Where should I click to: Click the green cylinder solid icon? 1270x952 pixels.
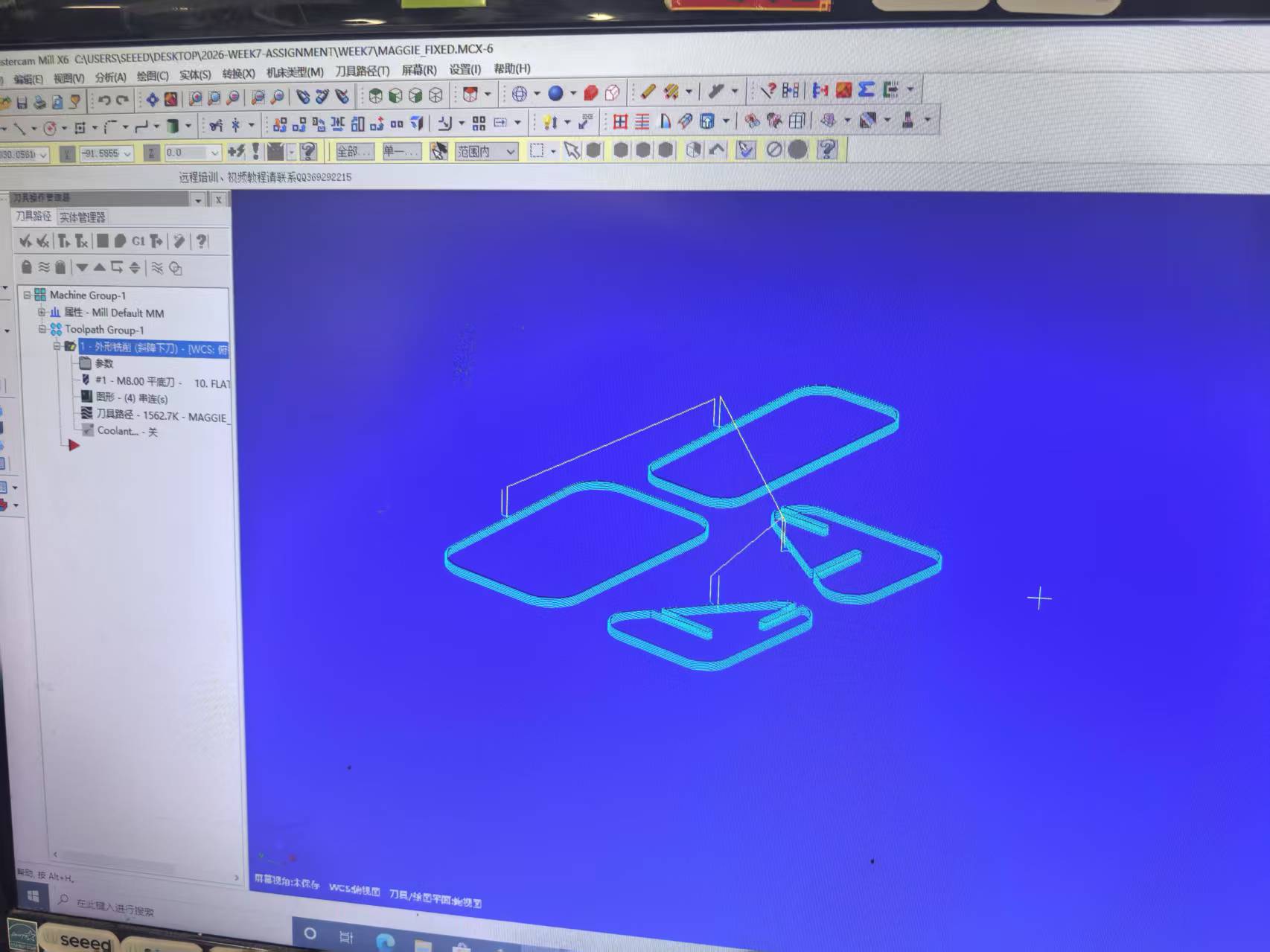pyautogui.click(x=172, y=126)
